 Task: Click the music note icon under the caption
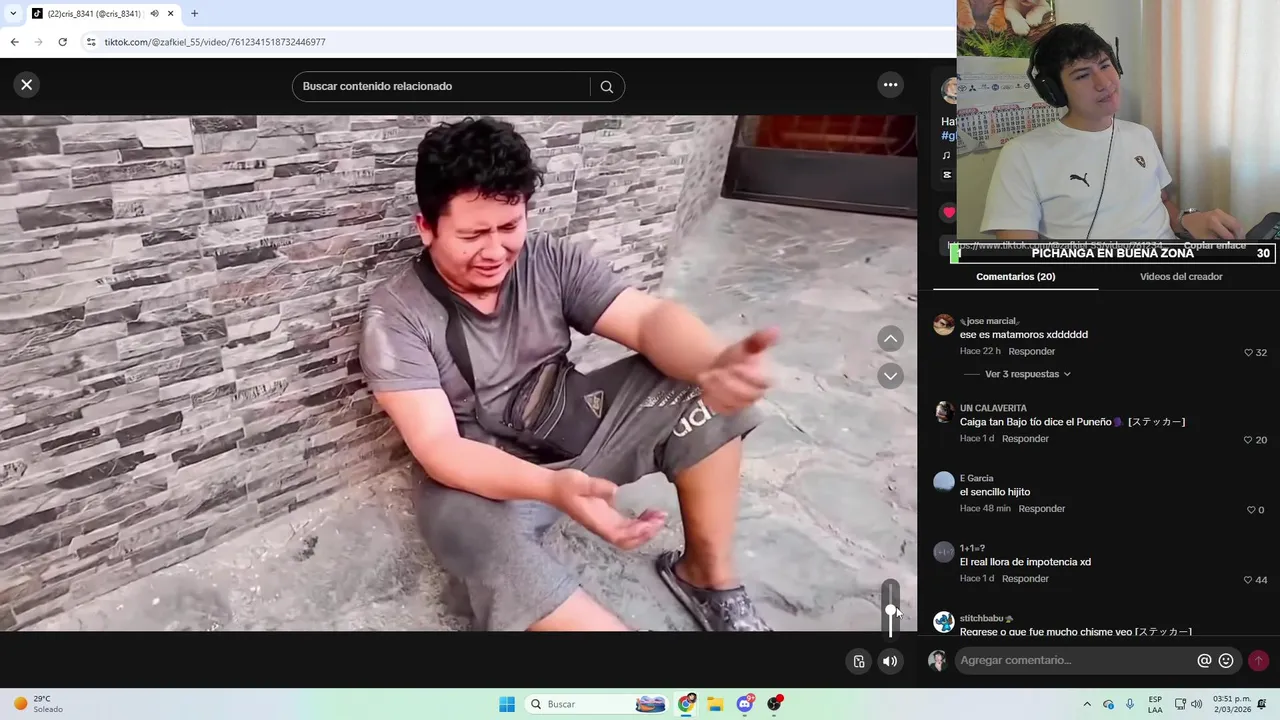[946, 156]
